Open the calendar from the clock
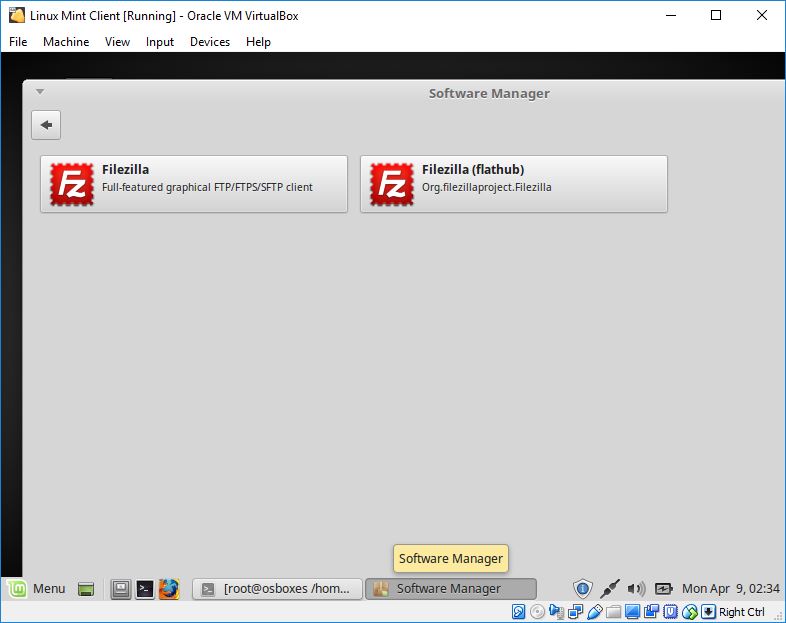The height and width of the screenshot is (623, 786). pyautogui.click(x=730, y=588)
